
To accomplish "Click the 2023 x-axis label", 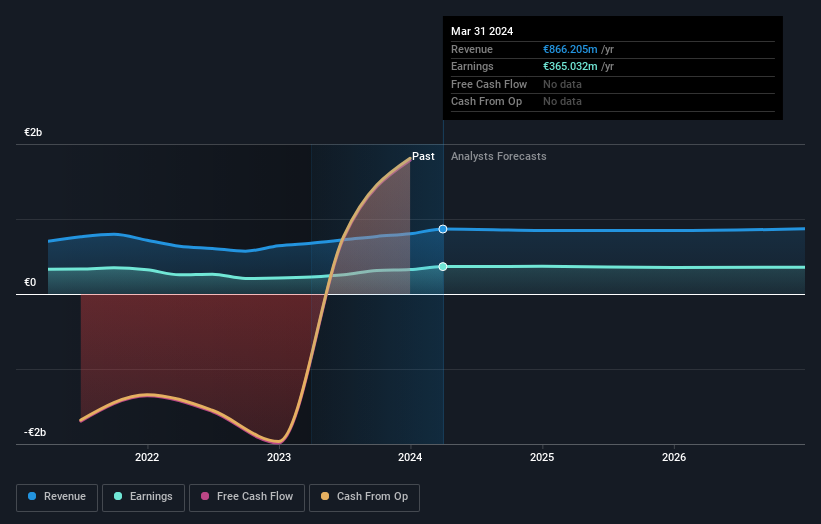I will [279, 457].
